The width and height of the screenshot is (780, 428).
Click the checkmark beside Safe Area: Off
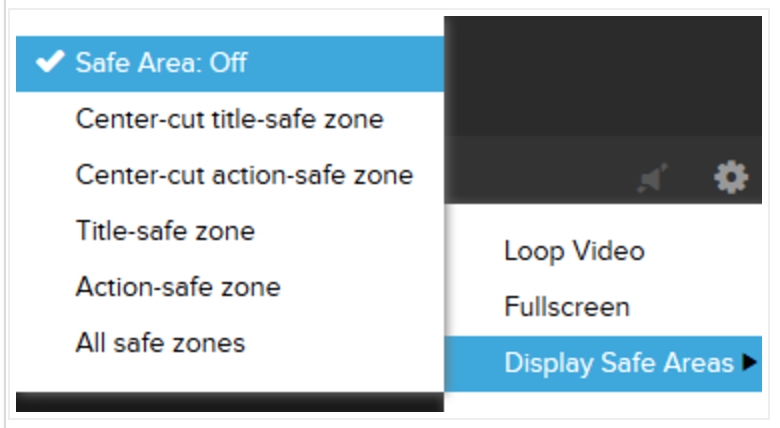coord(50,62)
